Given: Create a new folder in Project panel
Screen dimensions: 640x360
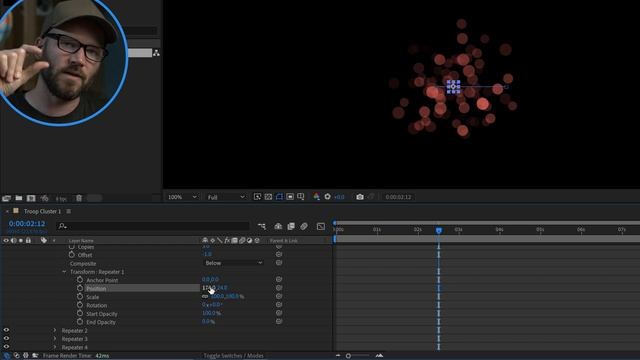Looking at the screenshot, I should (x=19, y=198).
